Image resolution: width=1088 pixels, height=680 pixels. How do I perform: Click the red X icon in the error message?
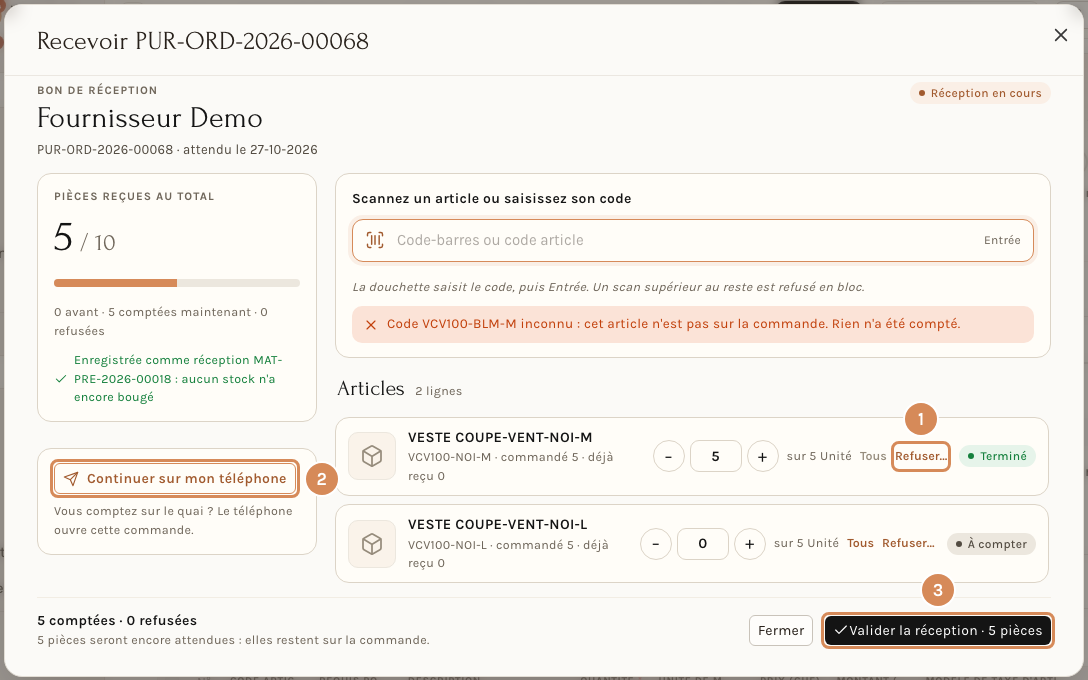[x=371, y=325]
